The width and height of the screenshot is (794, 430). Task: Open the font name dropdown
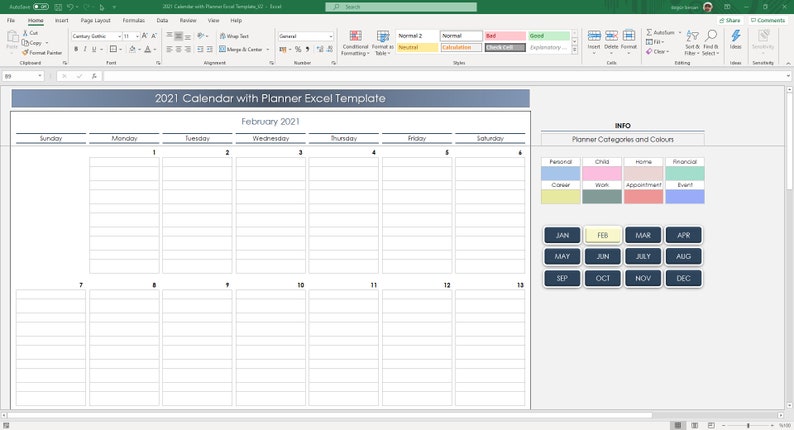tap(120, 36)
